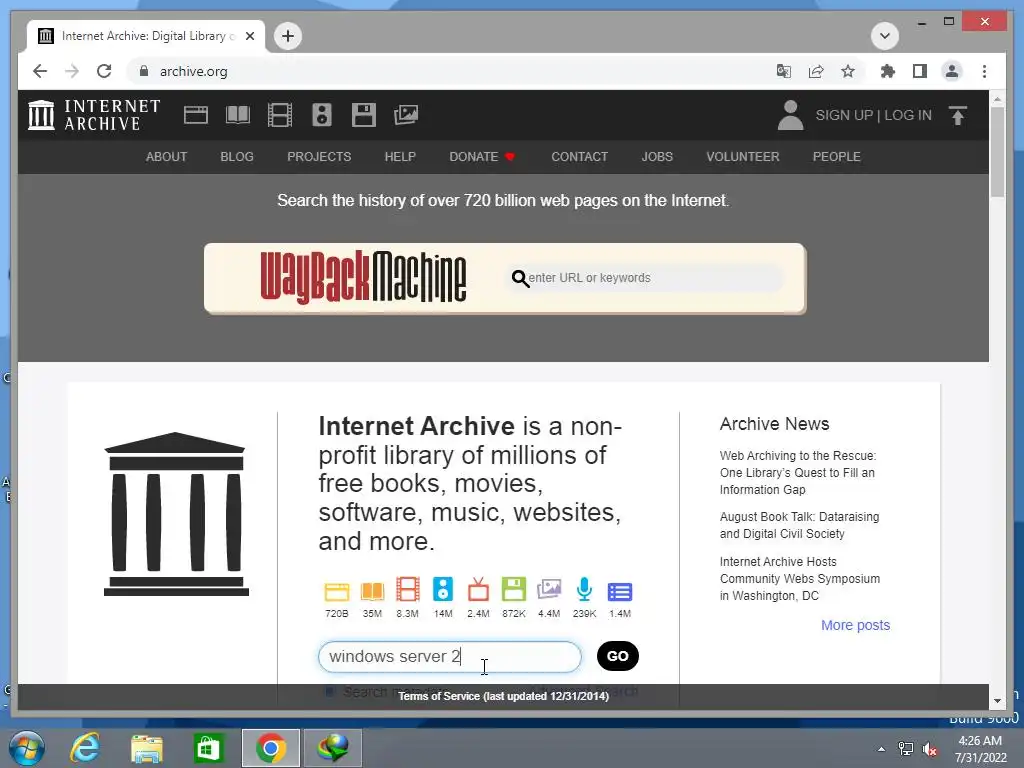Click the Terms of Service banner
The height and width of the screenshot is (768, 1024).
[x=504, y=696]
